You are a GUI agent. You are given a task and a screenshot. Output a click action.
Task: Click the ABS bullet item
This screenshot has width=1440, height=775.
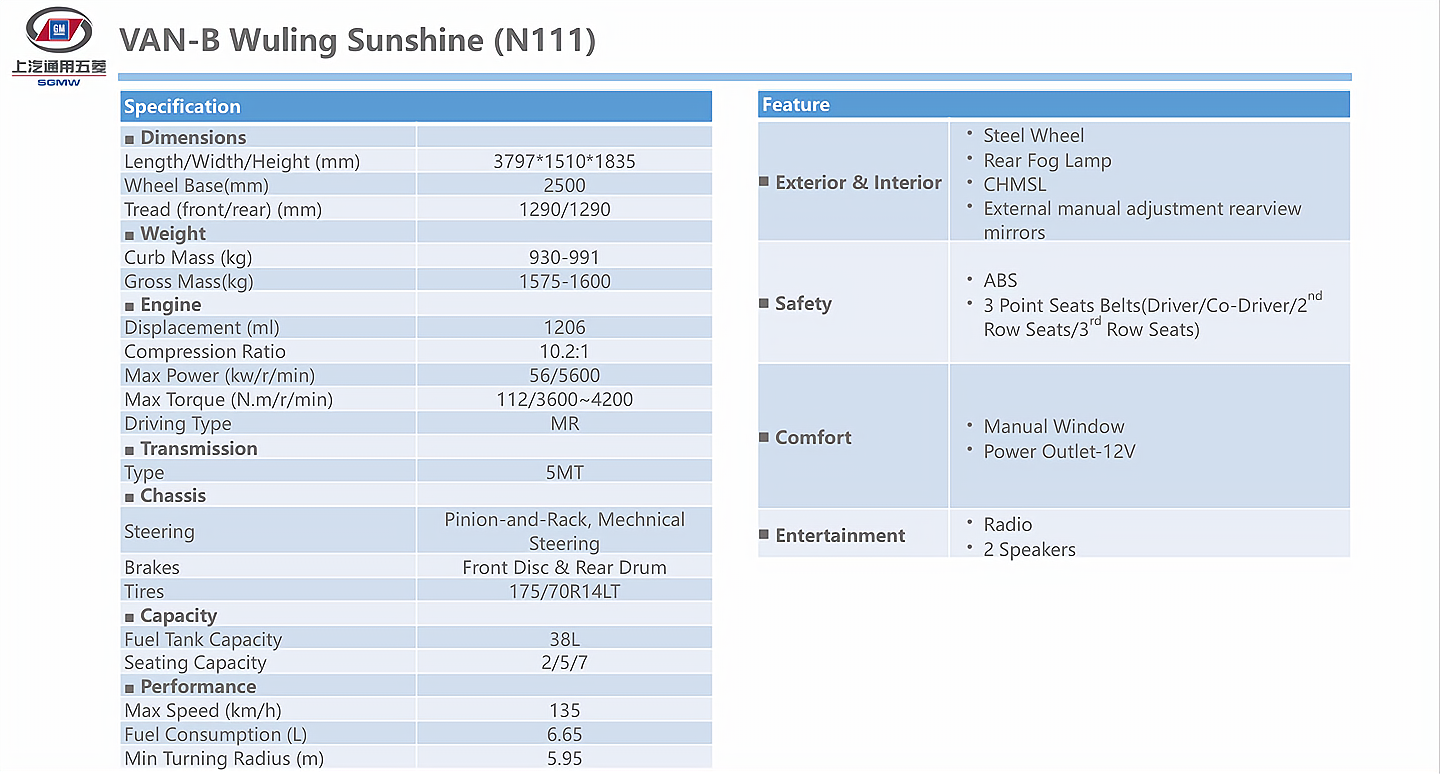coord(1000,280)
